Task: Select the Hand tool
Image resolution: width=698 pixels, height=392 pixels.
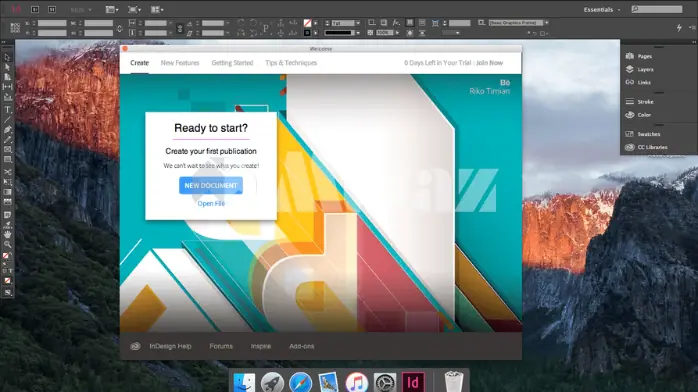Action: pyautogui.click(x=7, y=234)
